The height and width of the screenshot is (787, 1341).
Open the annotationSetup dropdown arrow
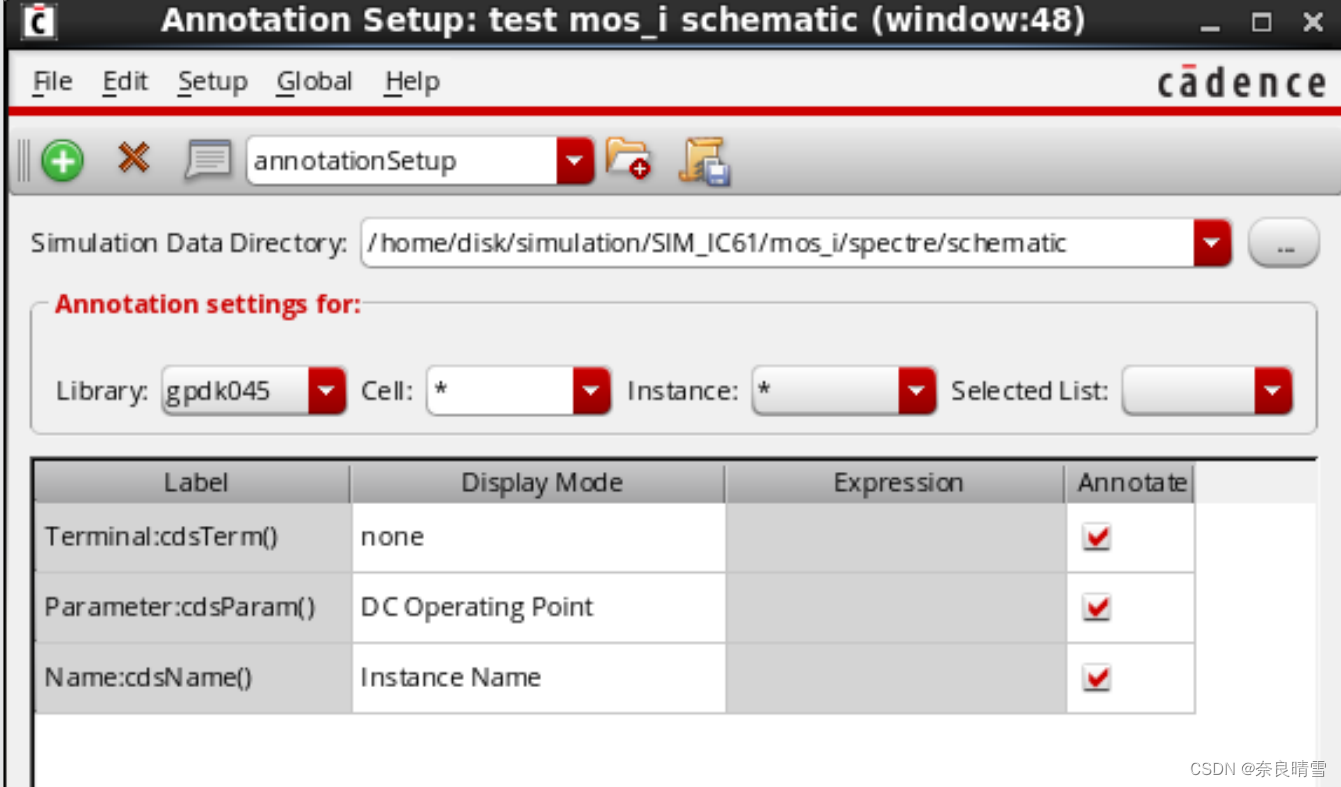pos(575,161)
